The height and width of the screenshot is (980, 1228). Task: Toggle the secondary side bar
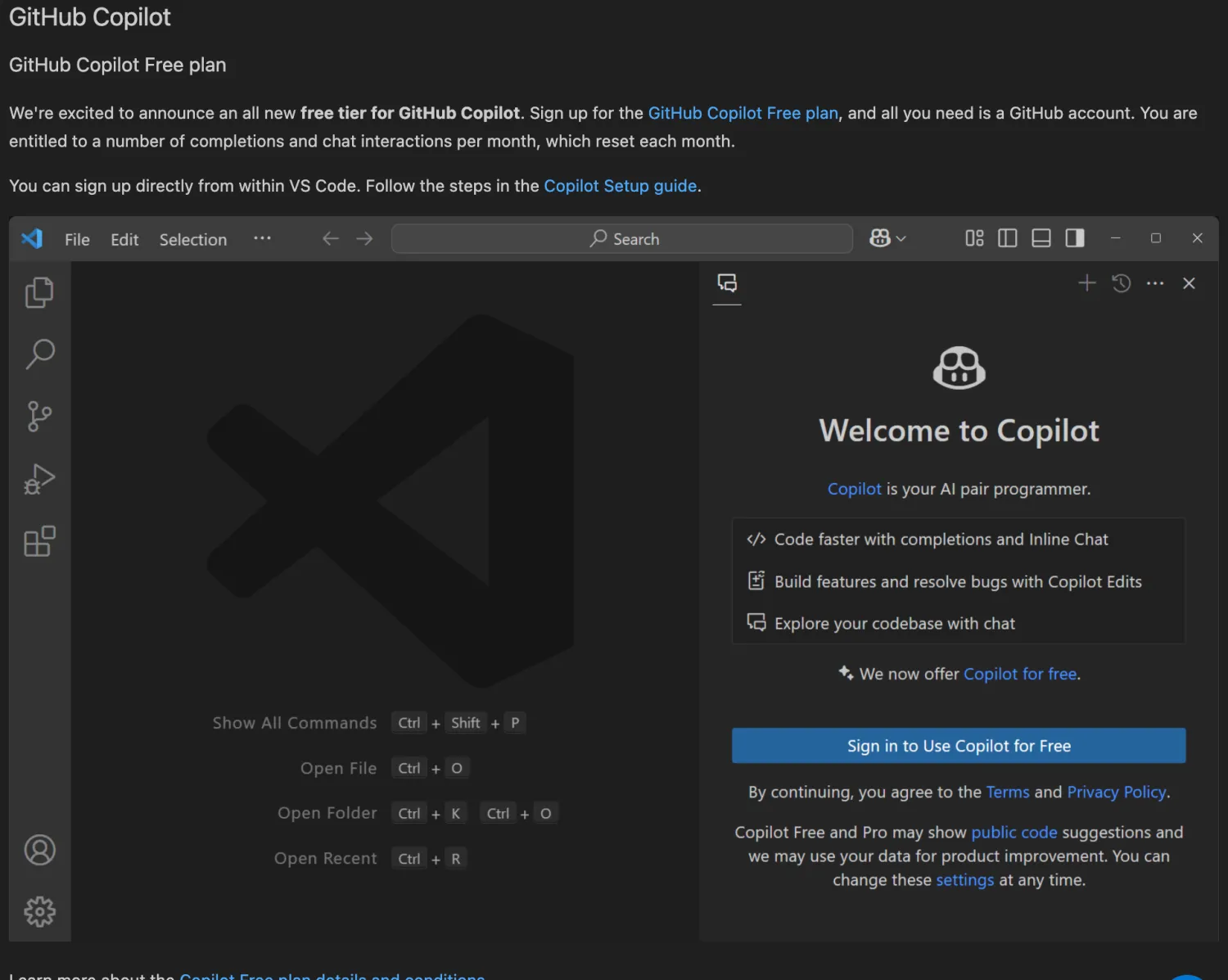[1075, 238]
